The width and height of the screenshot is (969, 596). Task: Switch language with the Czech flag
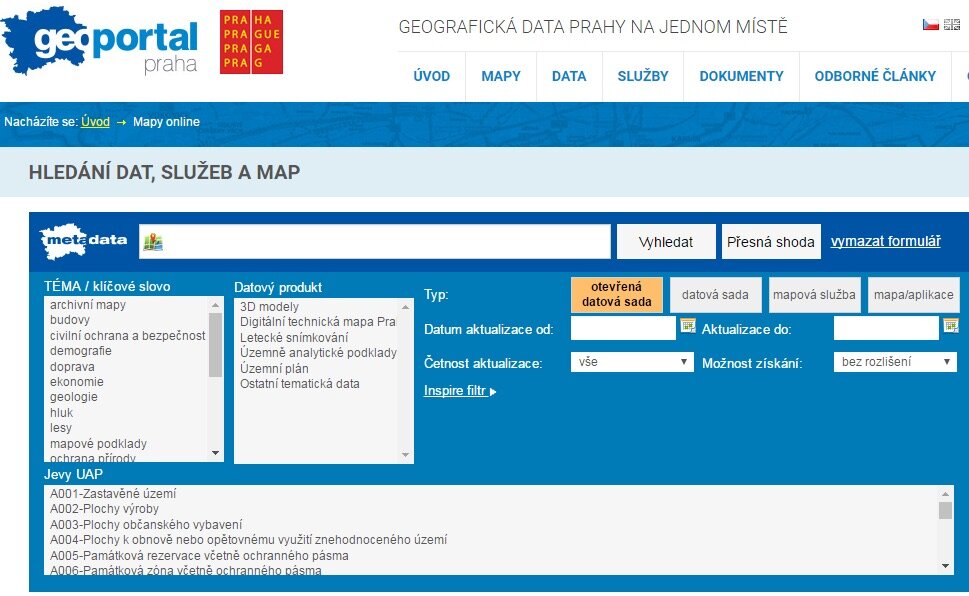[x=930, y=25]
